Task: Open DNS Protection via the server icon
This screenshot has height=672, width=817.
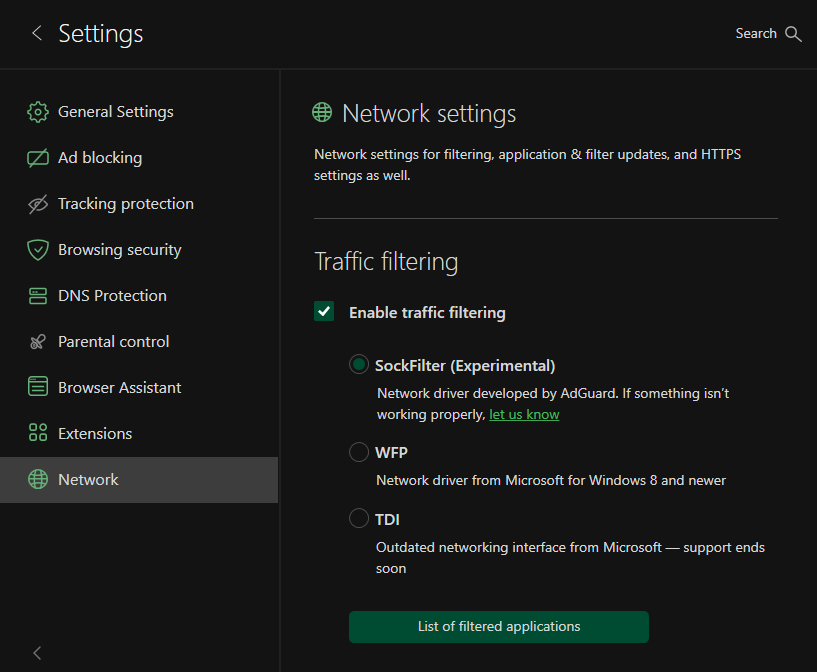Action: 37,295
